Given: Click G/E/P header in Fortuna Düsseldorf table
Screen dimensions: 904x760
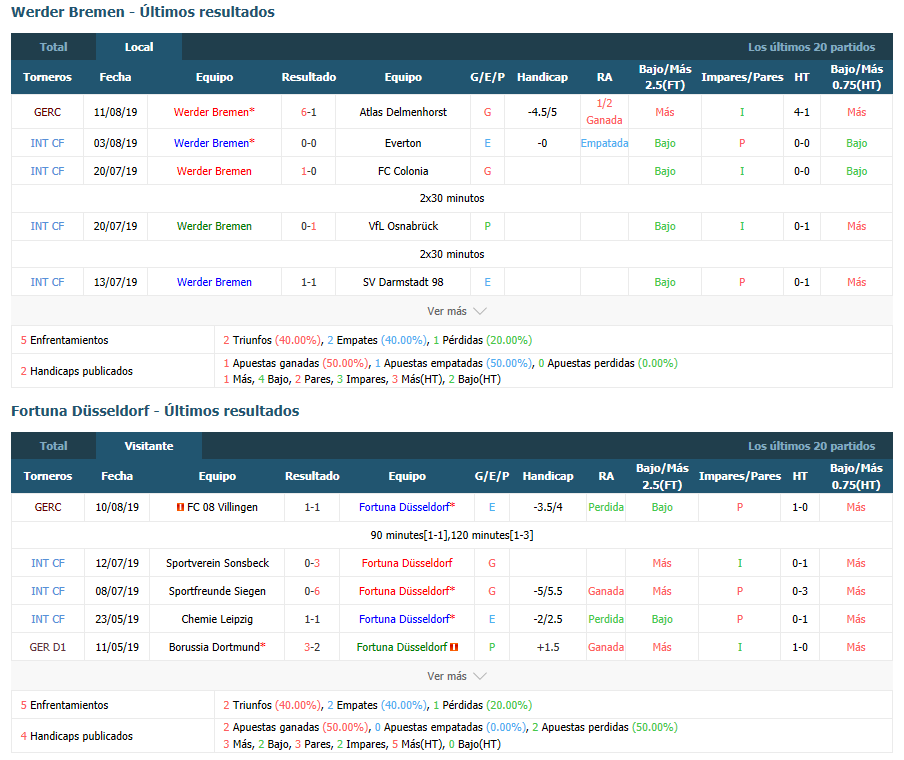Looking at the screenshot, I should pos(492,476).
